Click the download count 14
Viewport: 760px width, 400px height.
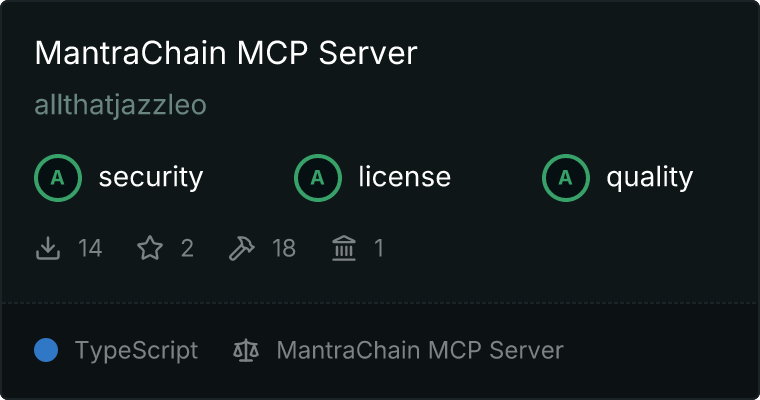pos(90,248)
